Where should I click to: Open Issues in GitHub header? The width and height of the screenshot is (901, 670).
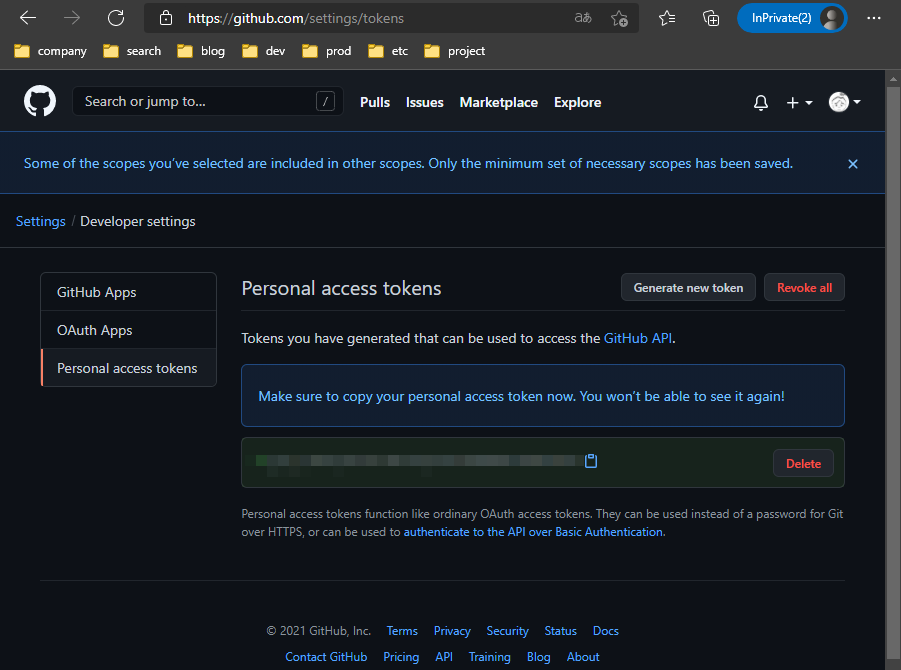click(x=425, y=102)
